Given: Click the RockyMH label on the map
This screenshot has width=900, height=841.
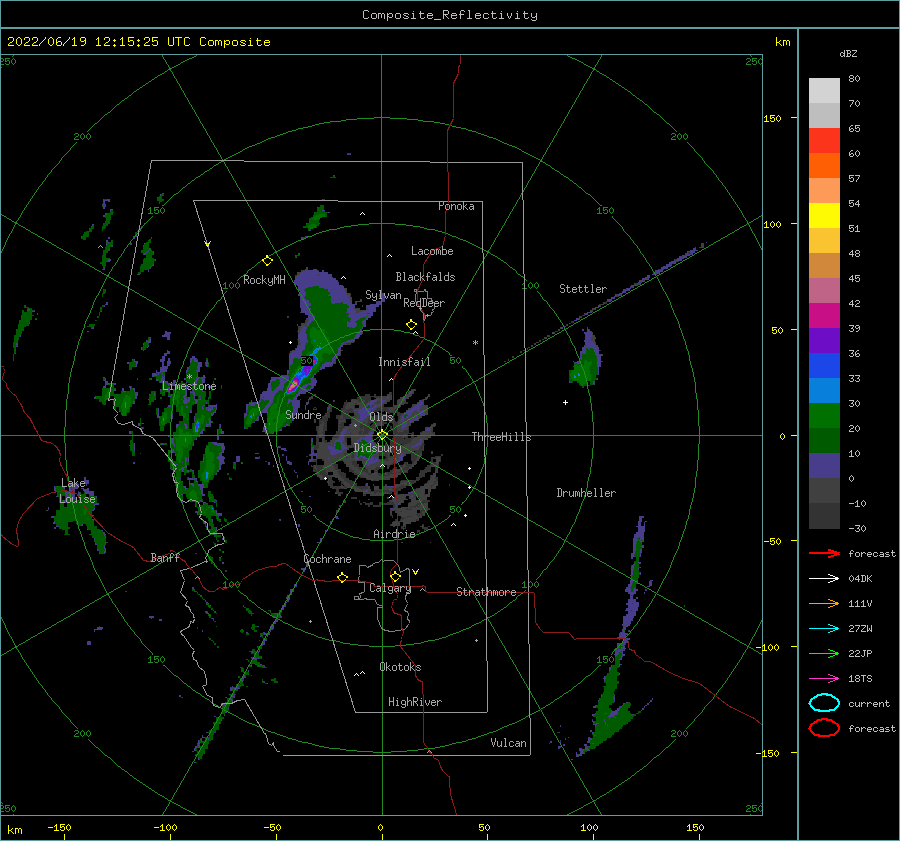Looking at the screenshot, I should click(264, 280).
